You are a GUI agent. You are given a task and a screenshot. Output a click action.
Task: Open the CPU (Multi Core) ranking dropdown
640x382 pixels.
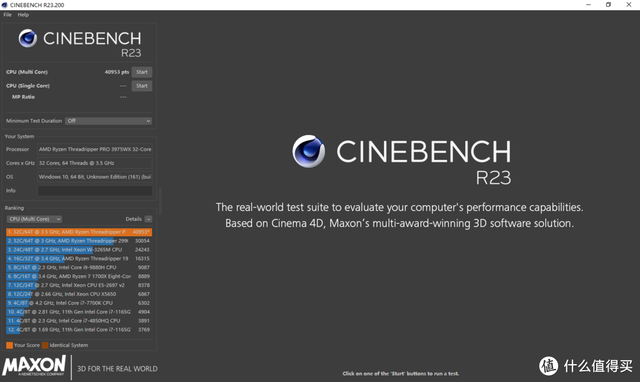coord(34,219)
